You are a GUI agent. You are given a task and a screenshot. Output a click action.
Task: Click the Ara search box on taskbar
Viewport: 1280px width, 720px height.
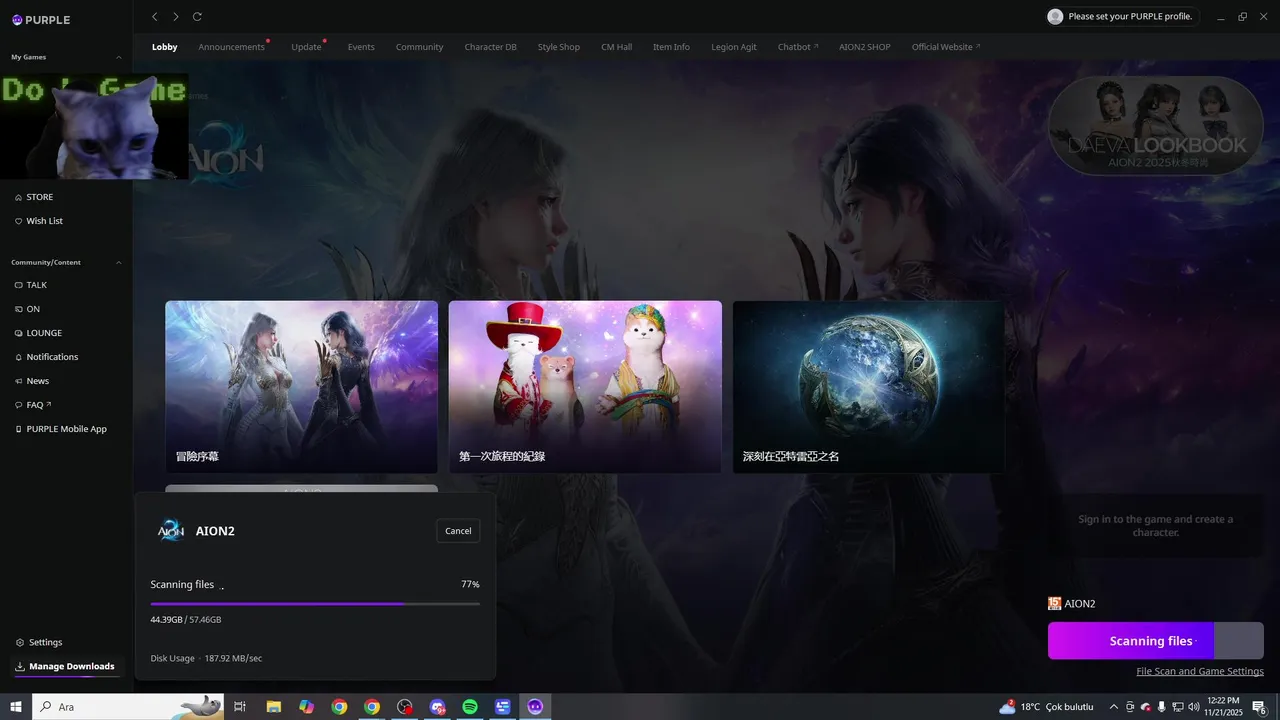pyautogui.click(x=127, y=707)
